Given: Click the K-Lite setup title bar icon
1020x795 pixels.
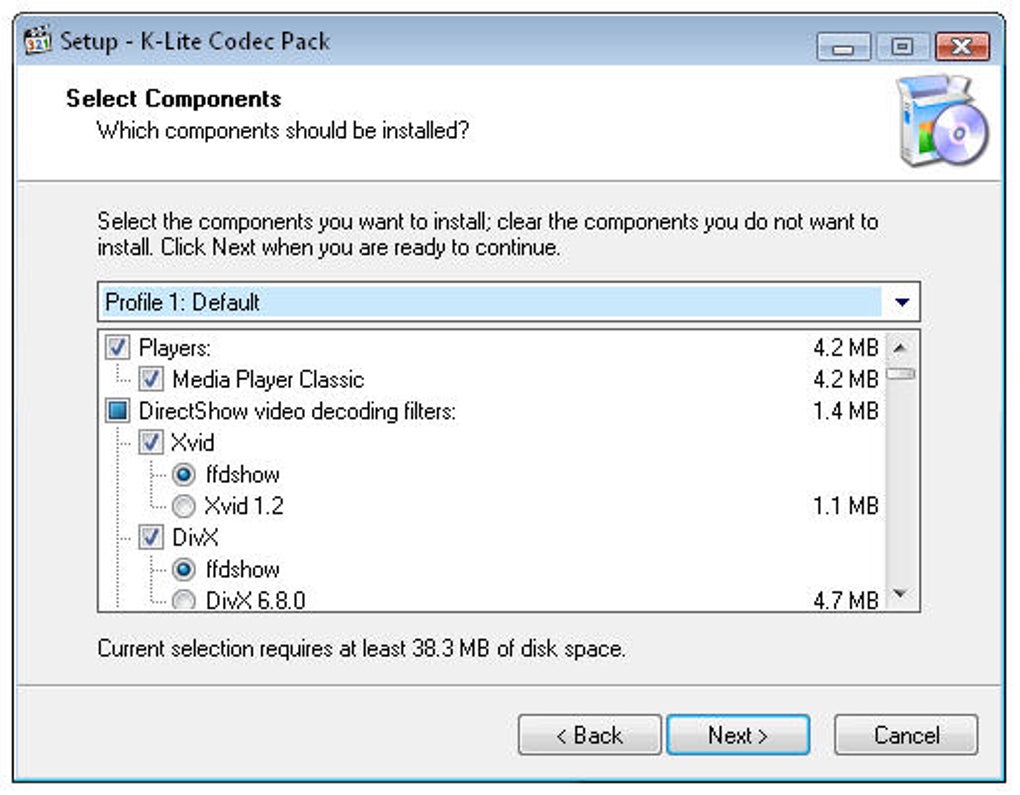Looking at the screenshot, I should pyautogui.click(x=37, y=42).
